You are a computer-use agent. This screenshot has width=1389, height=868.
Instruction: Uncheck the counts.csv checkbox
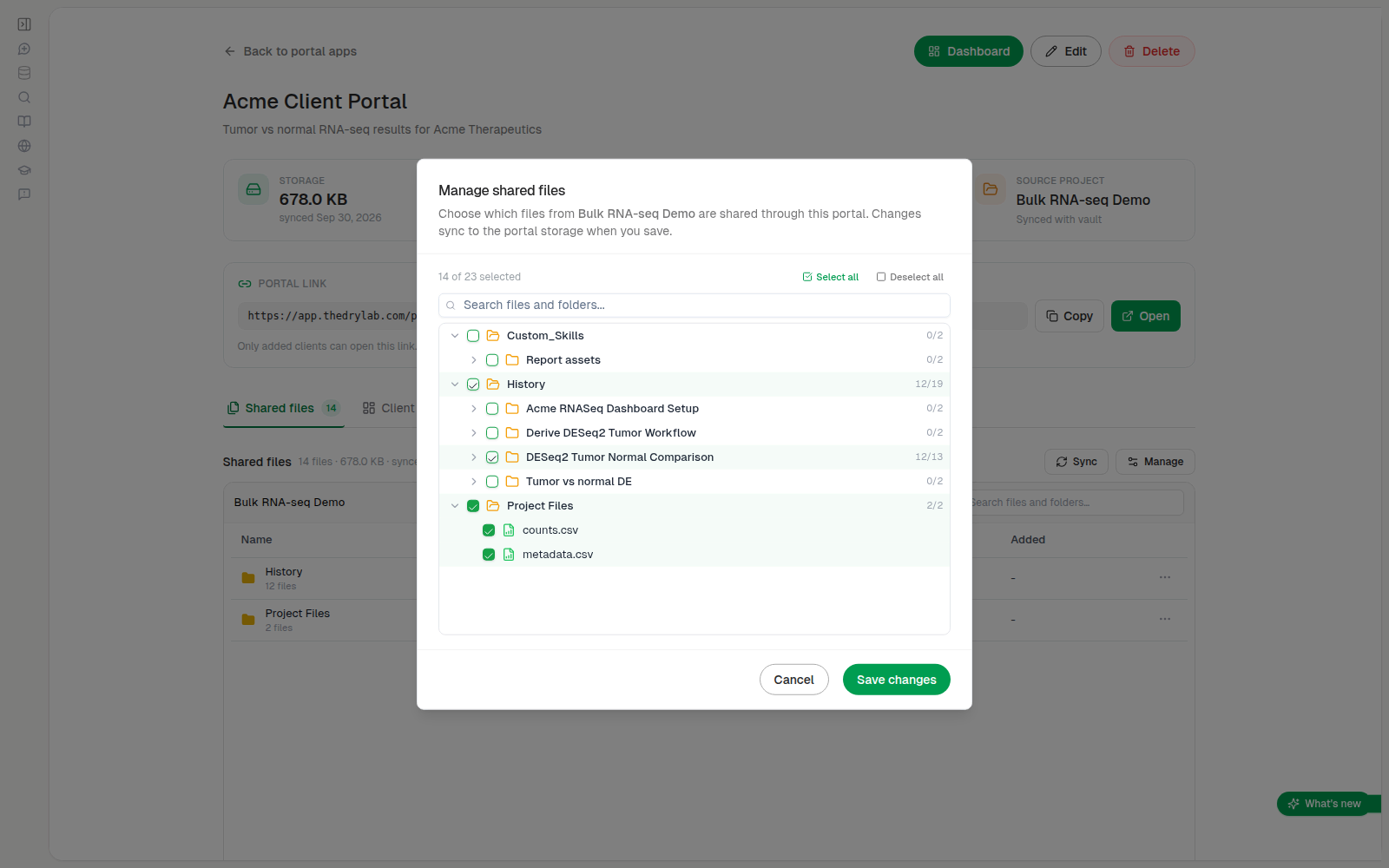coord(489,530)
